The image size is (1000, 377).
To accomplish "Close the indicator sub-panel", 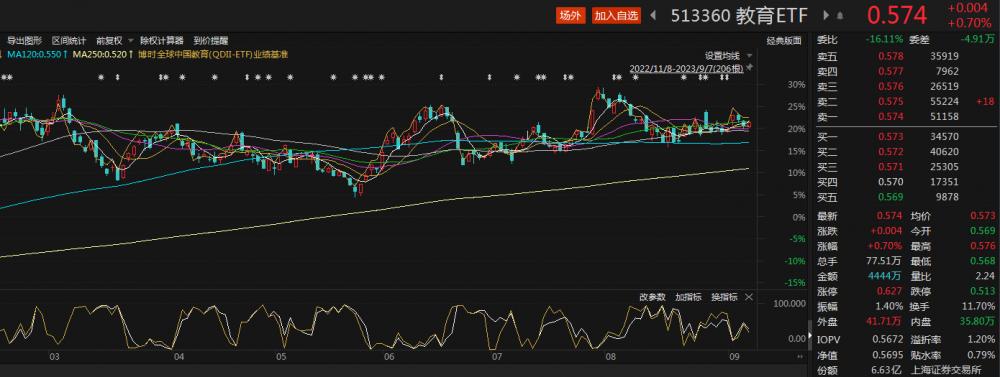I will tap(749, 297).
